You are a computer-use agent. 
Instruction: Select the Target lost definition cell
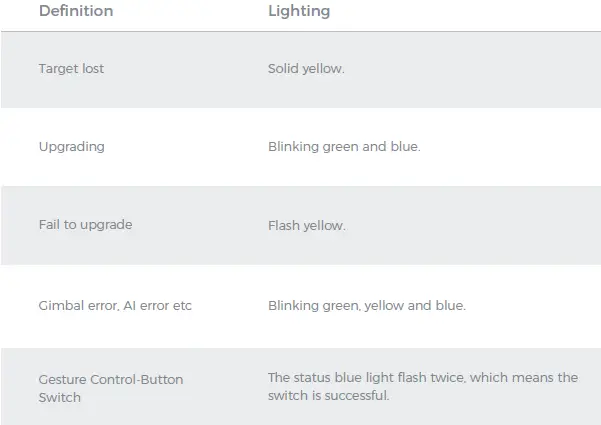[x=71, y=69]
